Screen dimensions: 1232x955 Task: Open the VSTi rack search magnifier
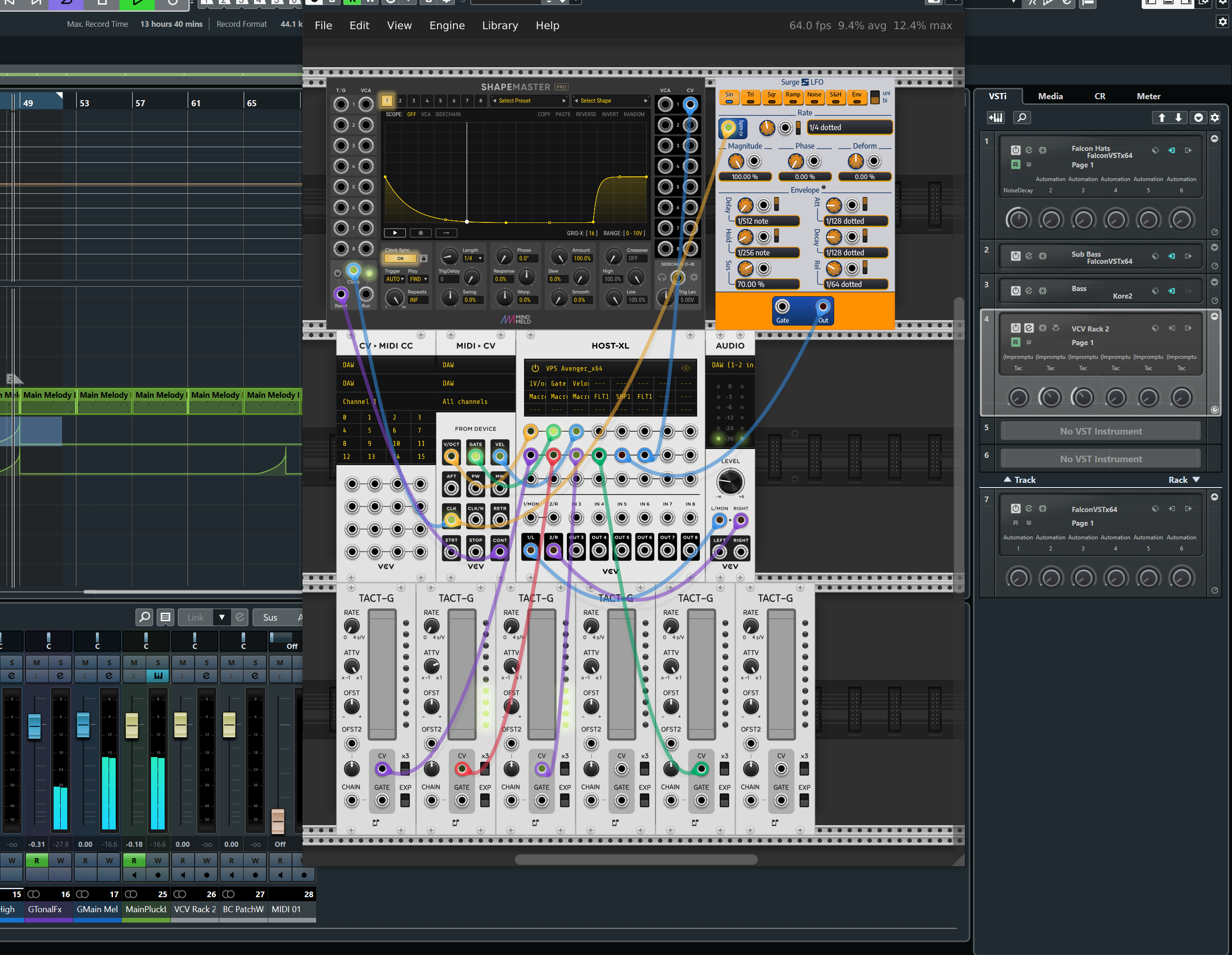pos(1022,117)
